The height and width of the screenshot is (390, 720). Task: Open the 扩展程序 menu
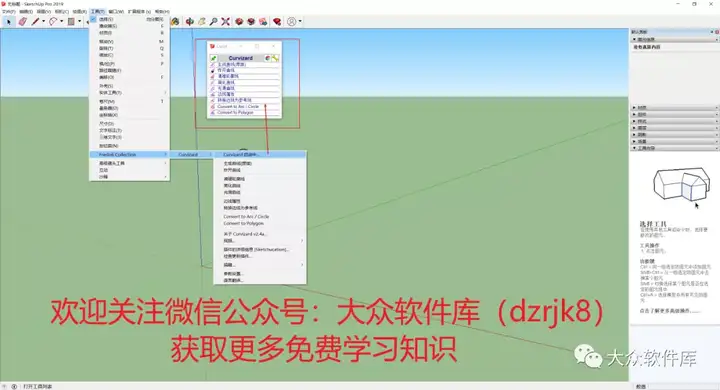(139, 11)
